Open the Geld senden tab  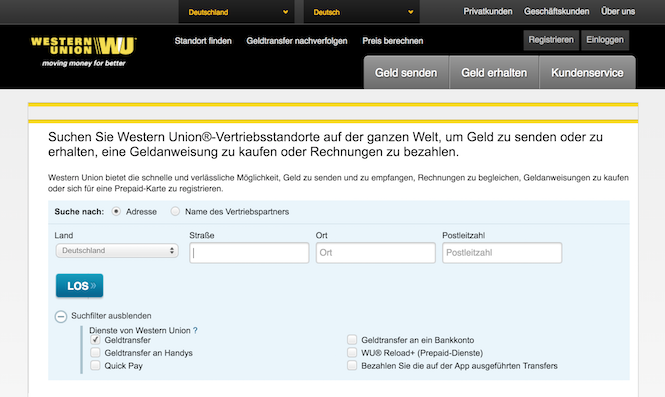pyautogui.click(x=406, y=73)
